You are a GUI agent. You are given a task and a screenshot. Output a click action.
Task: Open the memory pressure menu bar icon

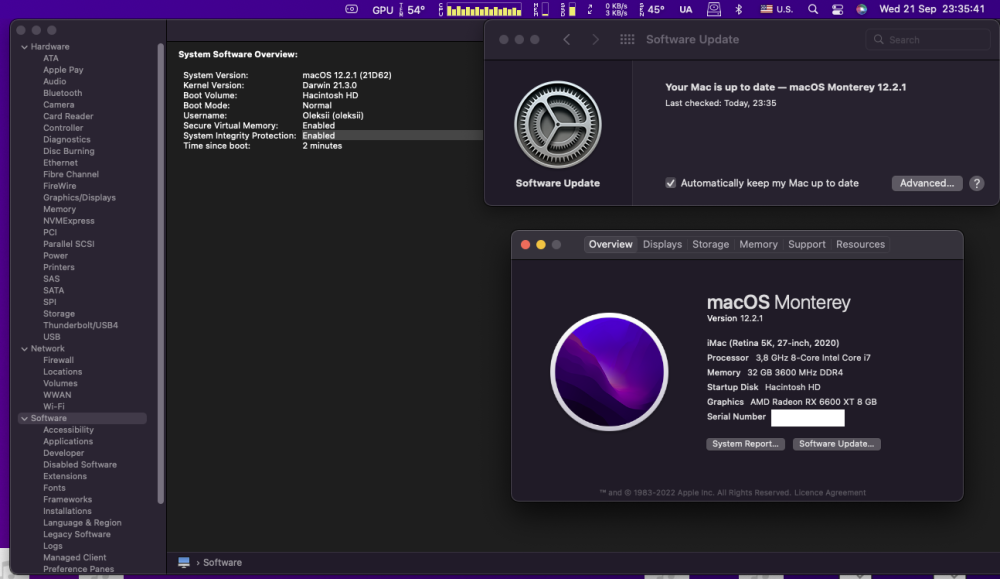coord(541,10)
